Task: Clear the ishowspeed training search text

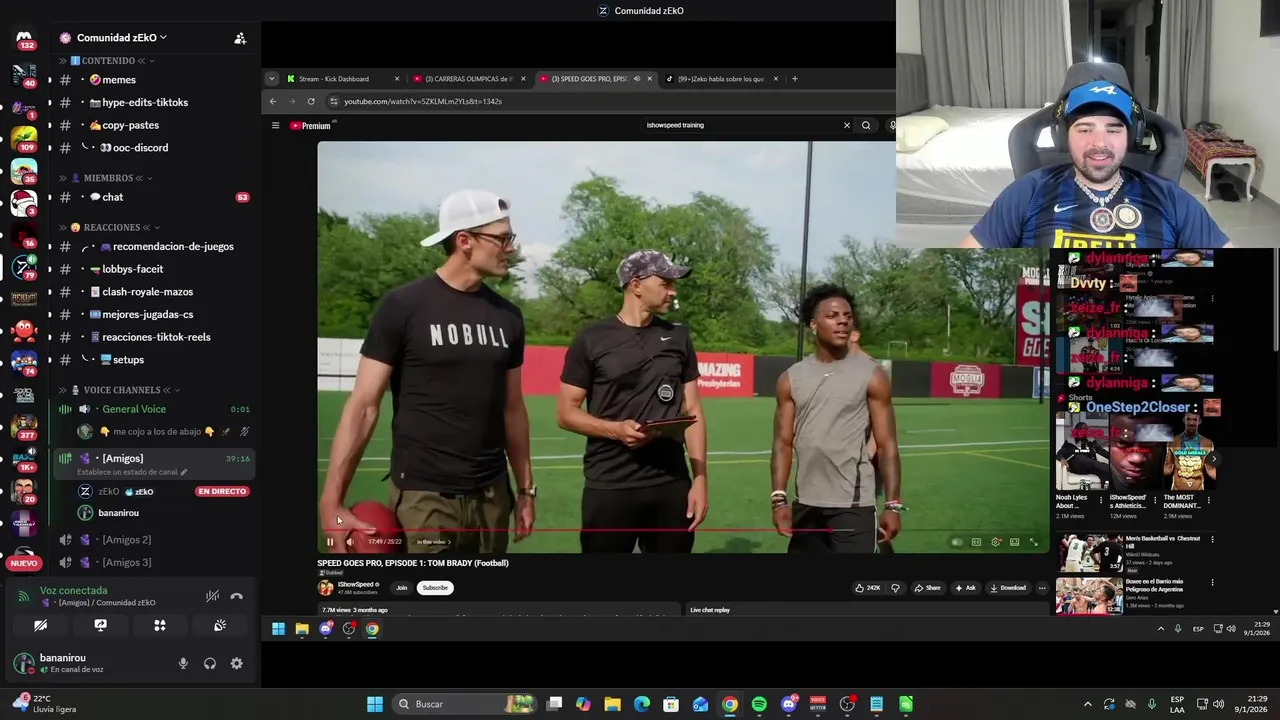Action: tap(846, 126)
